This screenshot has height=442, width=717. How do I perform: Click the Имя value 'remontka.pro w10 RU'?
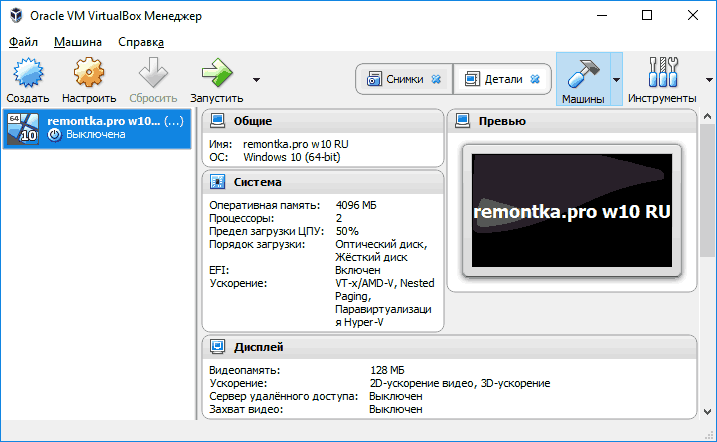[295, 144]
